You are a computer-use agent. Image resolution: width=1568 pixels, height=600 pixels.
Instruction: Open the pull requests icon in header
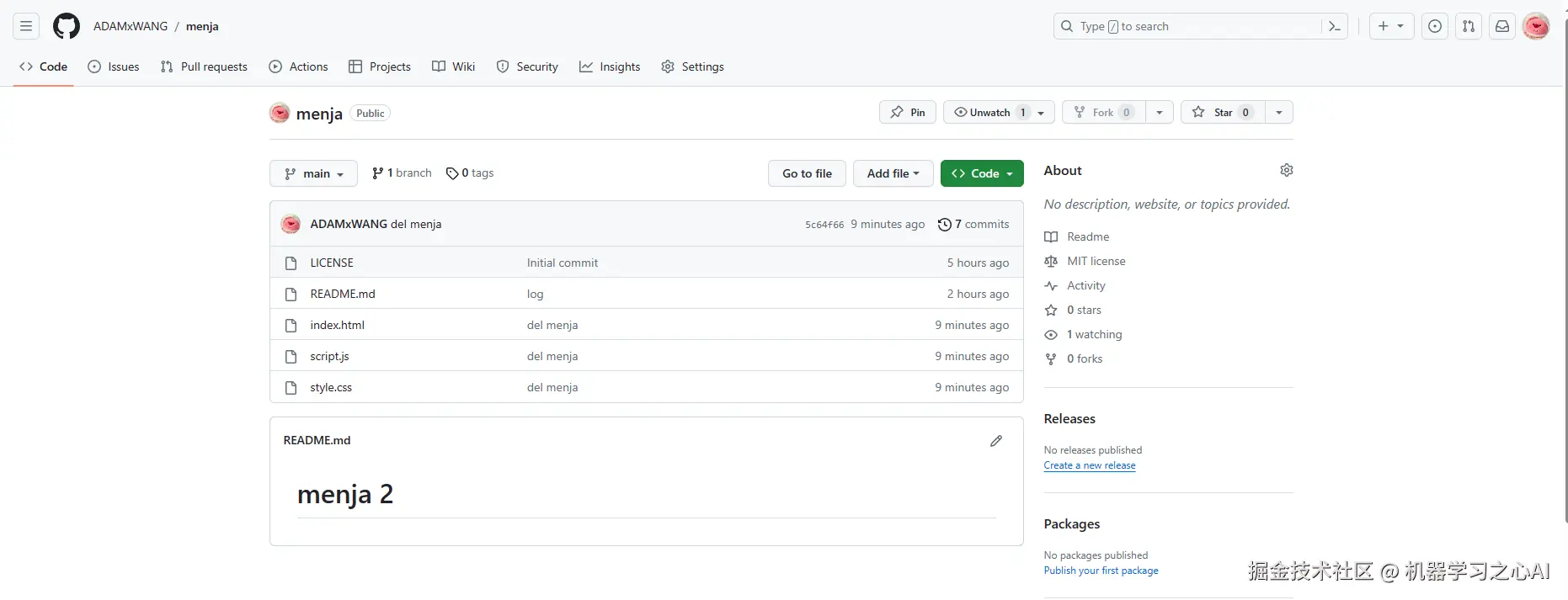(1469, 26)
